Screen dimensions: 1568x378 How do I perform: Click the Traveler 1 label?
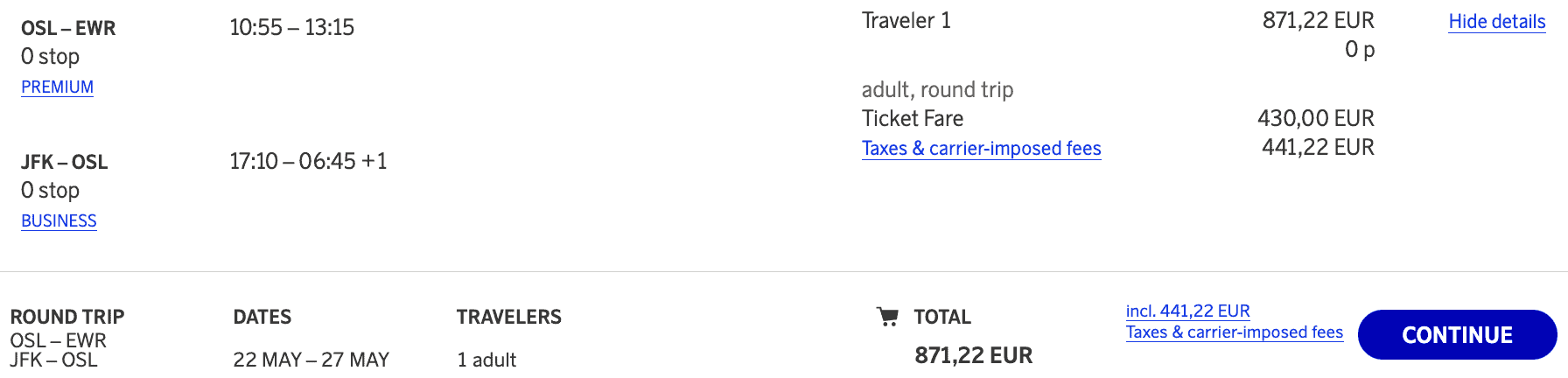point(906,21)
